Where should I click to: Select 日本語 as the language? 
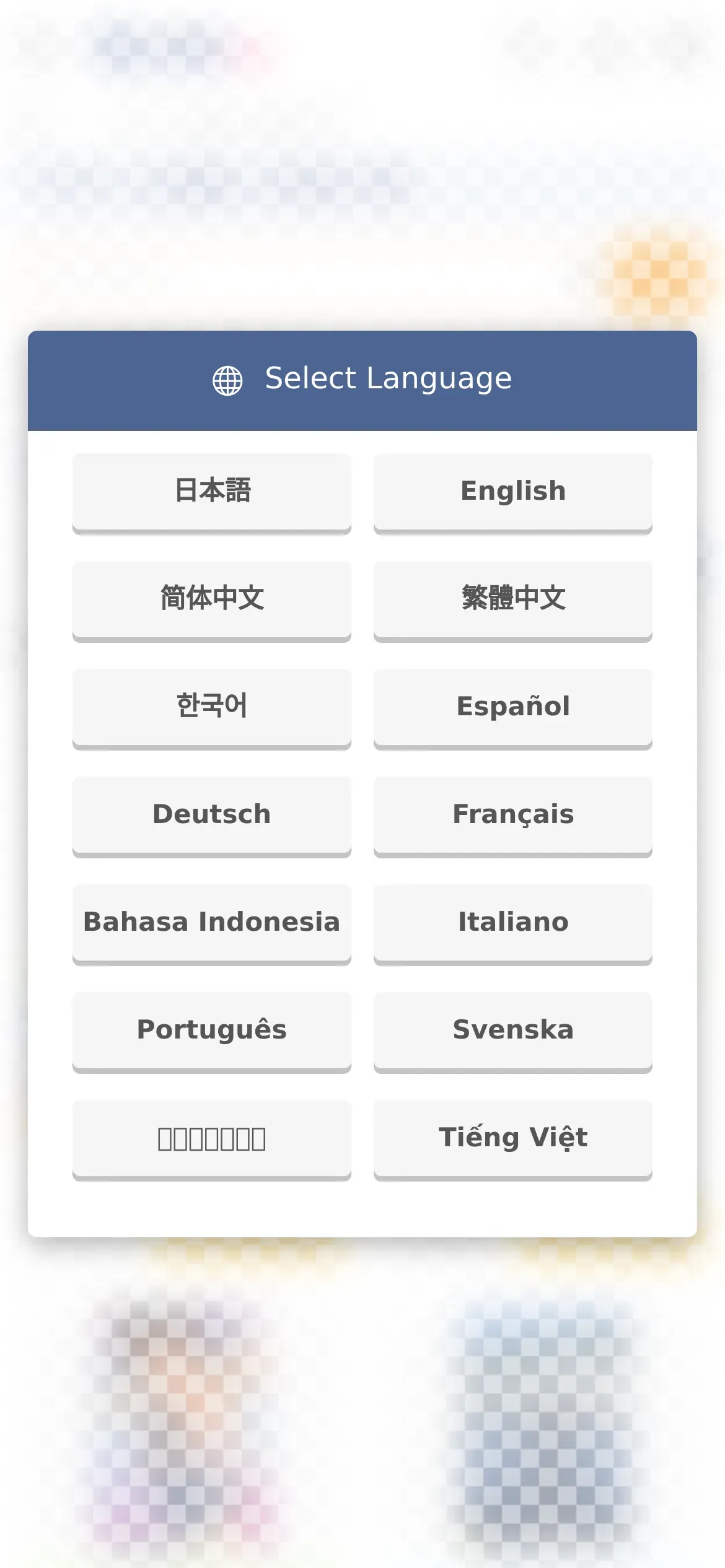(212, 492)
